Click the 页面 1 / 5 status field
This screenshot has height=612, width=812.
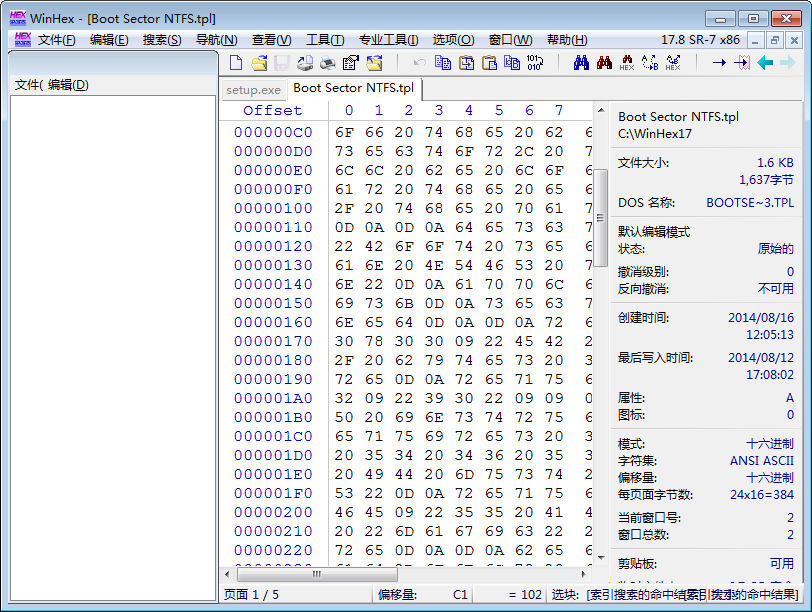point(297,594)
